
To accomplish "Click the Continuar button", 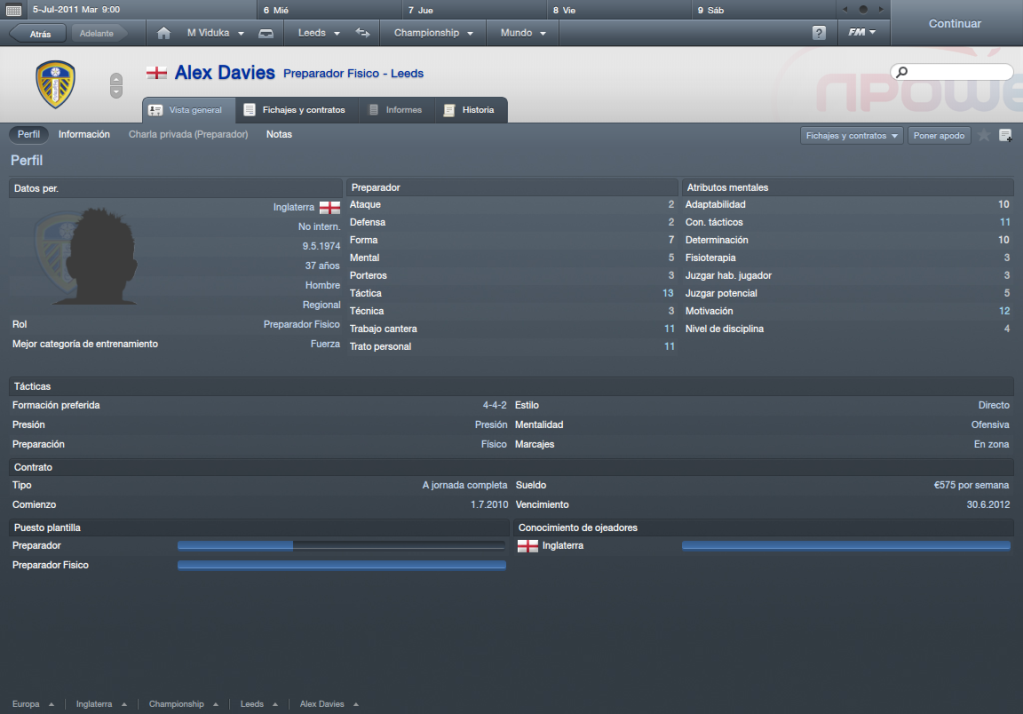I will click(955, 23).
